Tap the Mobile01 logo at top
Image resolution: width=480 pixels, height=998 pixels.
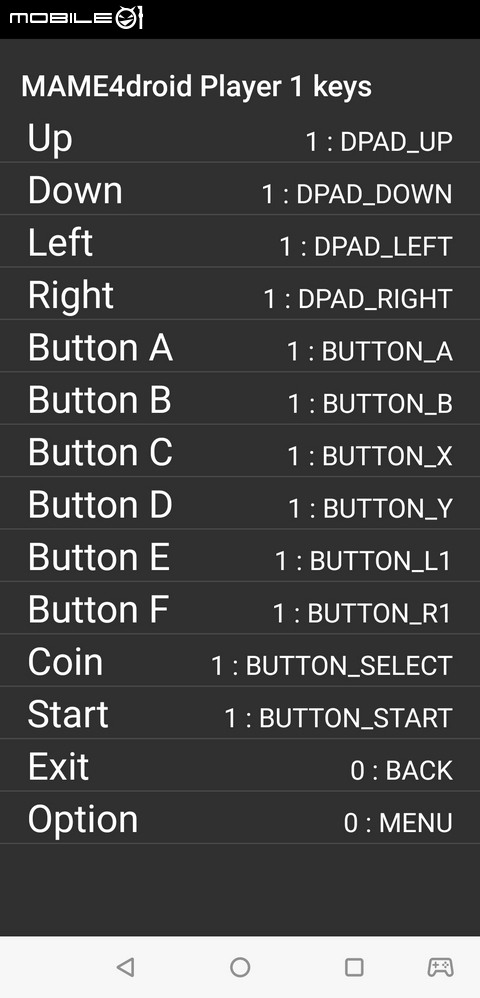tap(76, 18)
